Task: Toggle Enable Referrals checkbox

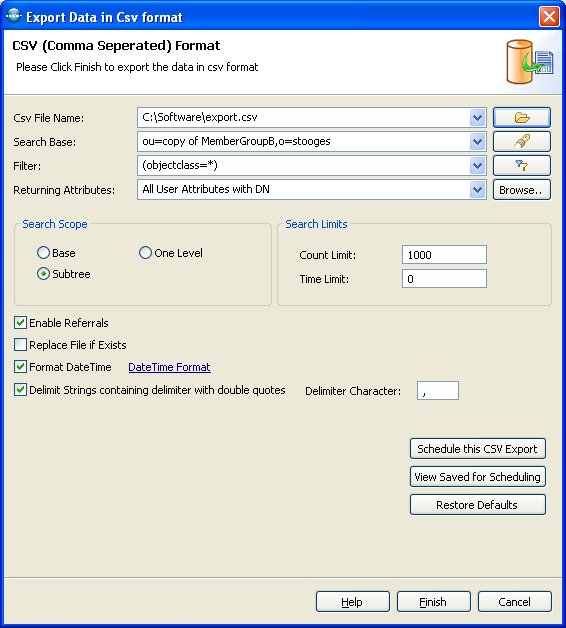Action: pyautogui.click(x=20, y=323)
